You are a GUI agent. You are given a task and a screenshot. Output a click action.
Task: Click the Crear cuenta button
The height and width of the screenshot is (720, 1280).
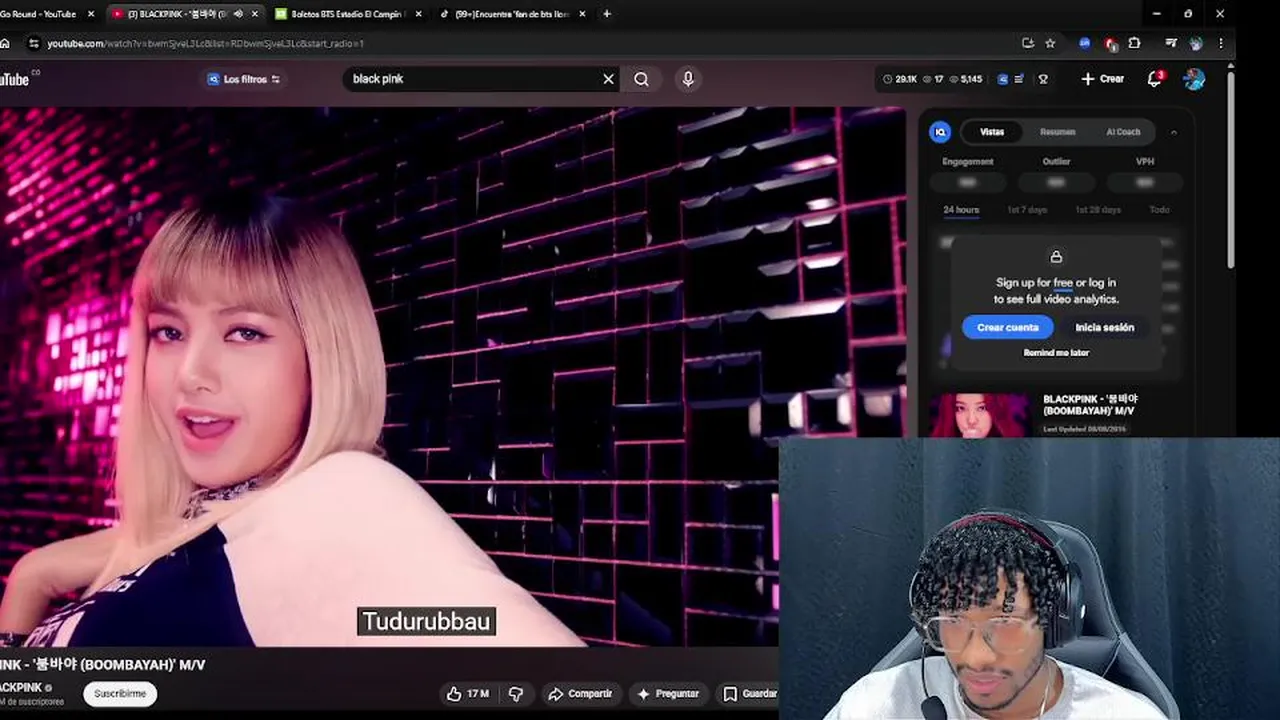point(1007,327)
